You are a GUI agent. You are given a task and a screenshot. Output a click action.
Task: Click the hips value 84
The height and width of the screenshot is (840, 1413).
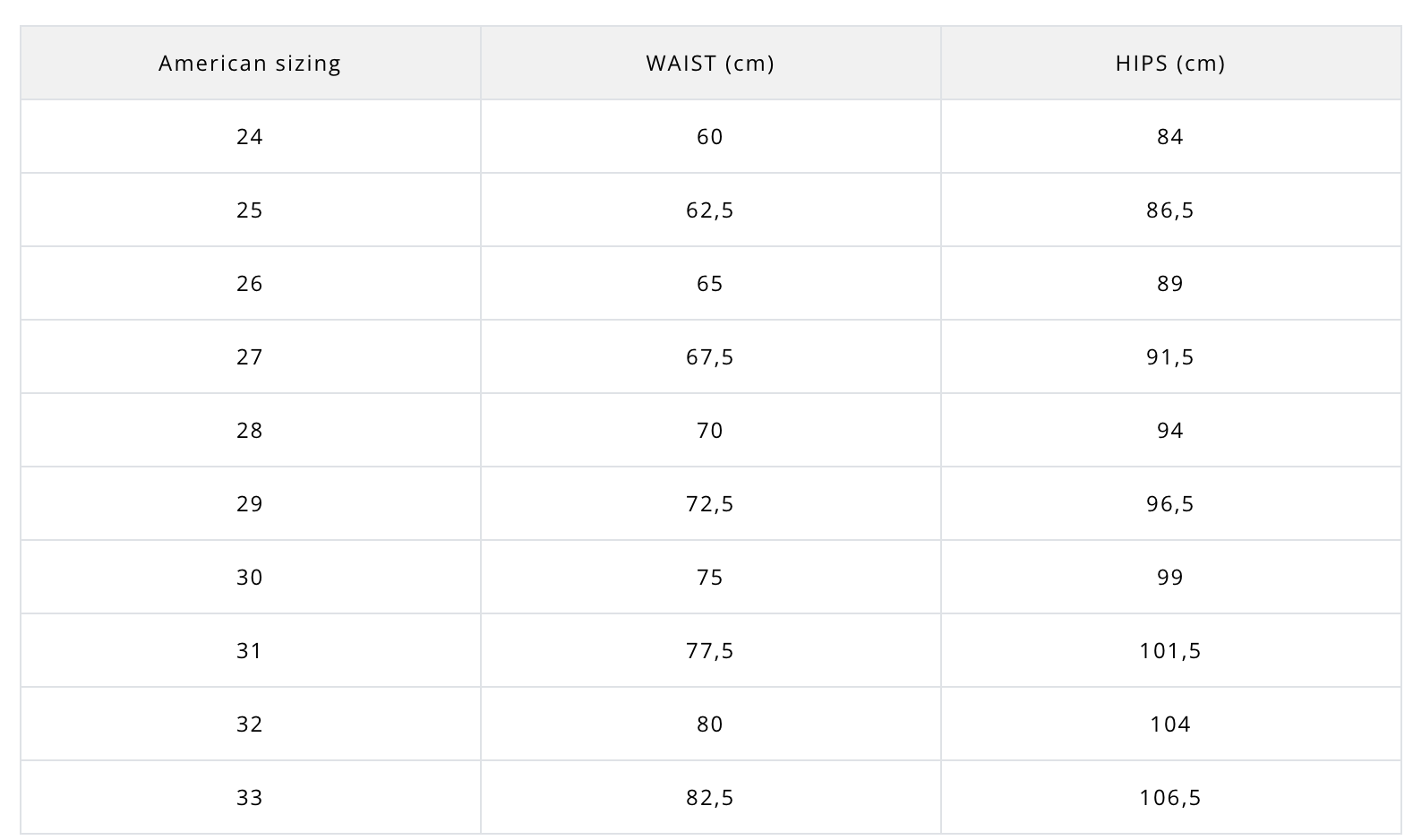1170,136
